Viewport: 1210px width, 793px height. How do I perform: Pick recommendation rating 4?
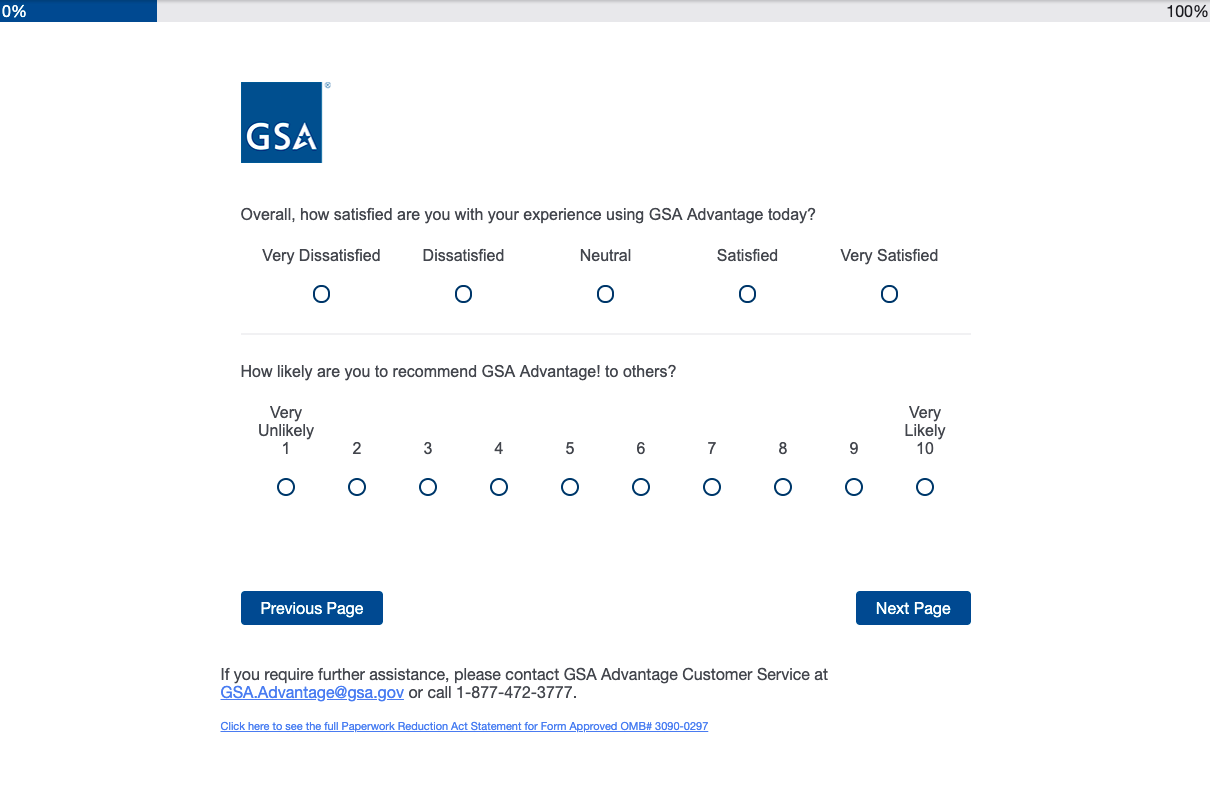tap(499, 487)
